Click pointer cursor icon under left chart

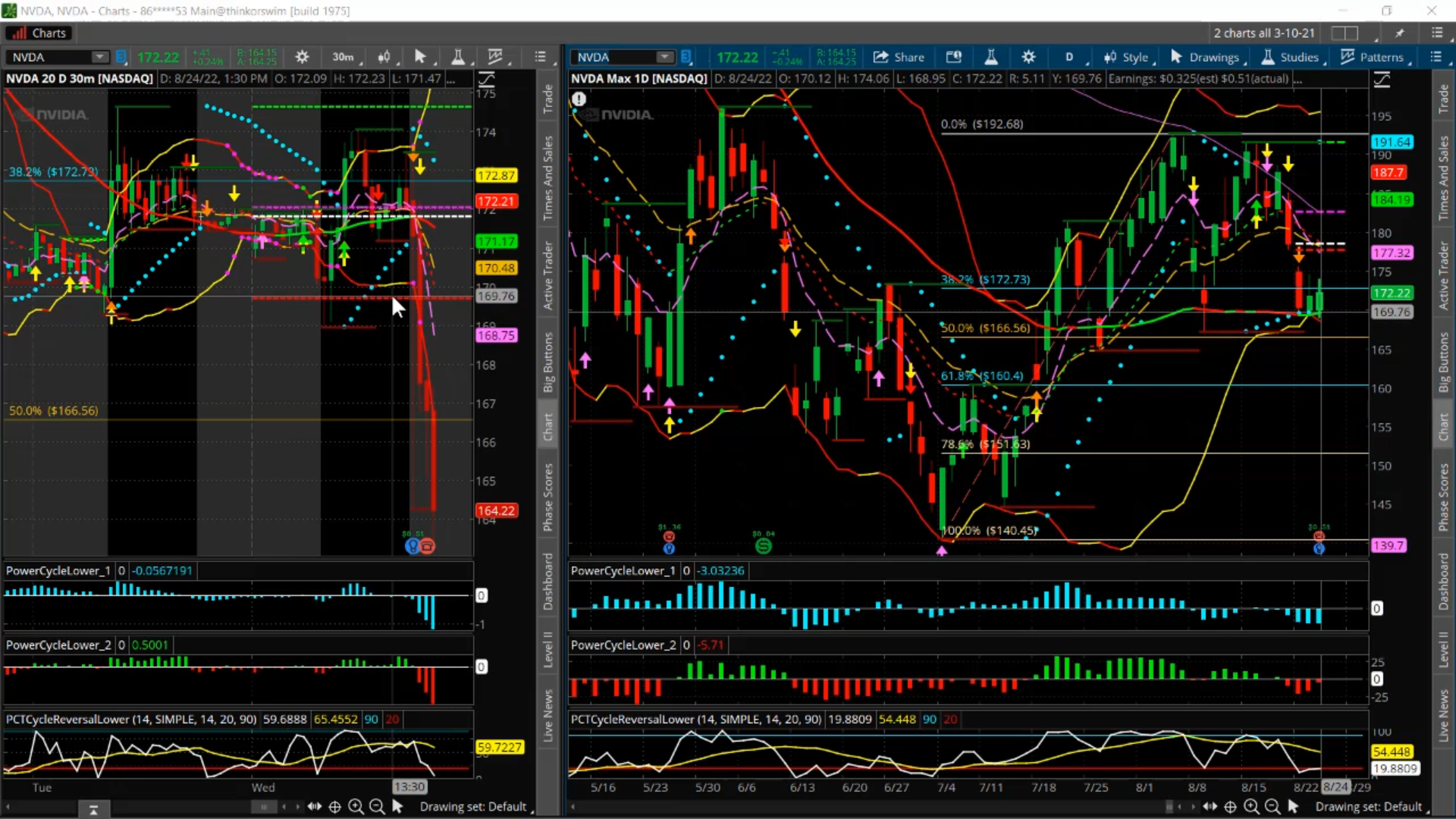(x=397, y=807)
